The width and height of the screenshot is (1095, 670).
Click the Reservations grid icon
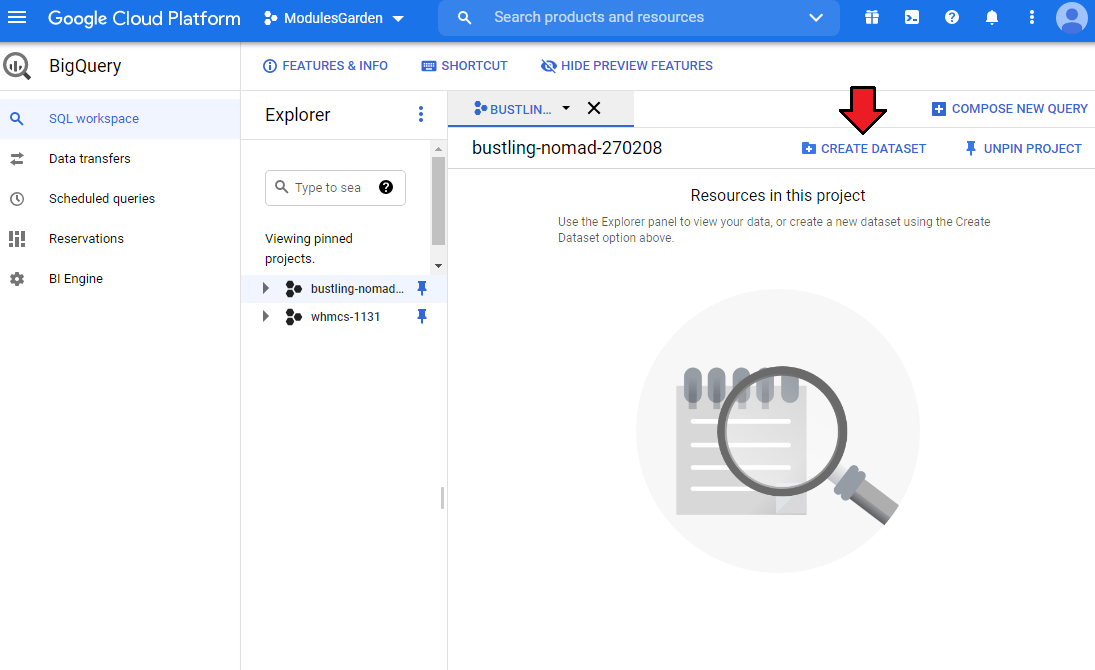[17, 239]
